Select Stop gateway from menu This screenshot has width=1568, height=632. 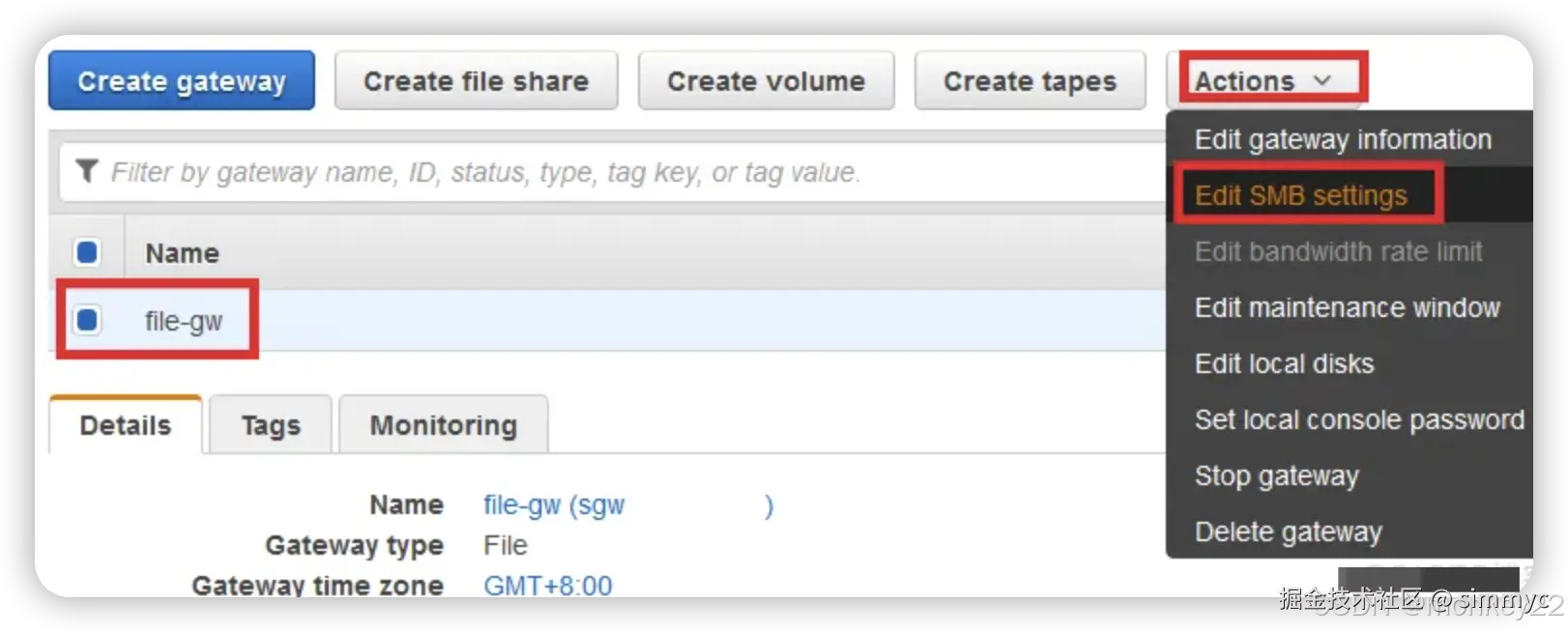pos(1276,476)
